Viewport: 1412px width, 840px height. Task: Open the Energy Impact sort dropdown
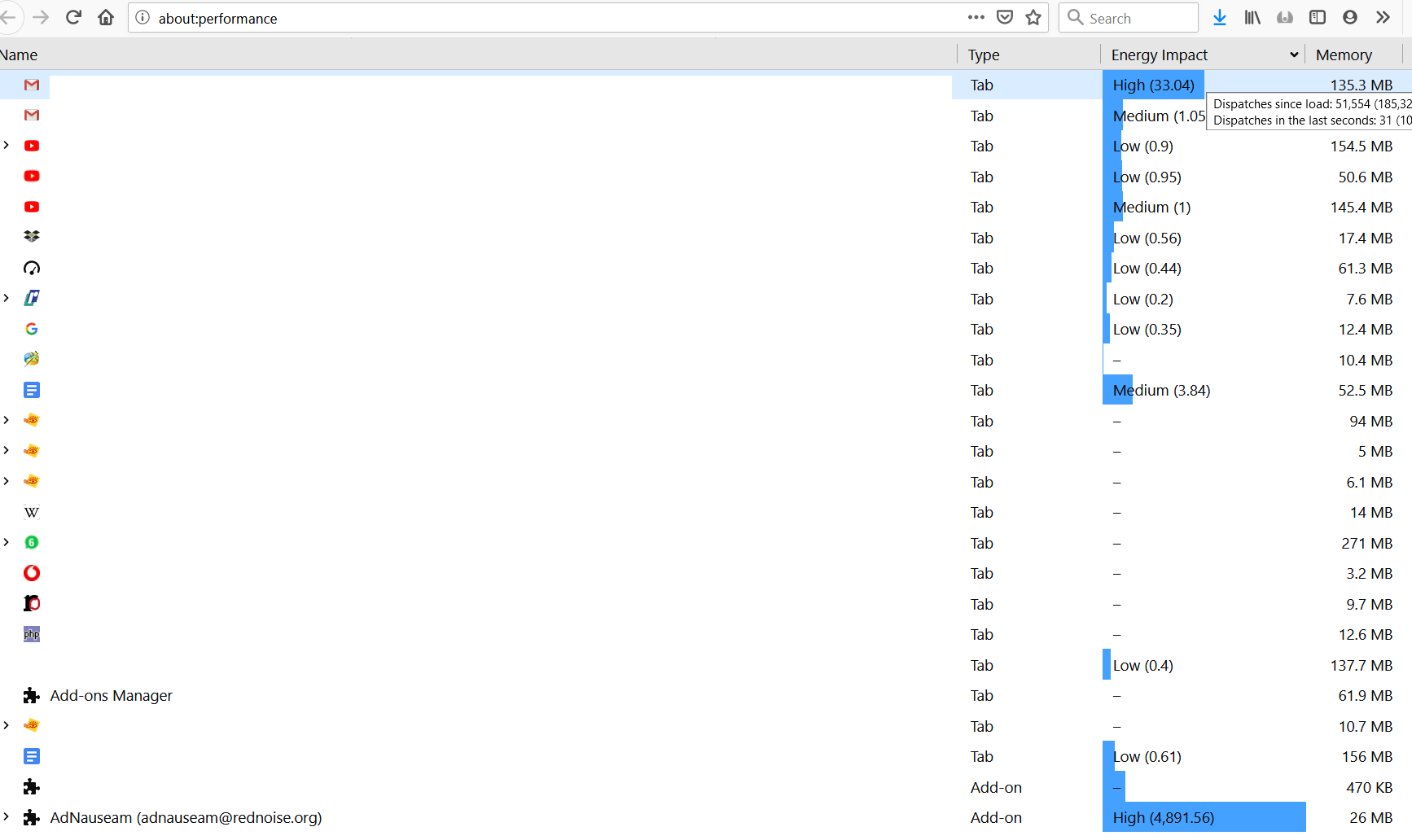pos(1295,54)
